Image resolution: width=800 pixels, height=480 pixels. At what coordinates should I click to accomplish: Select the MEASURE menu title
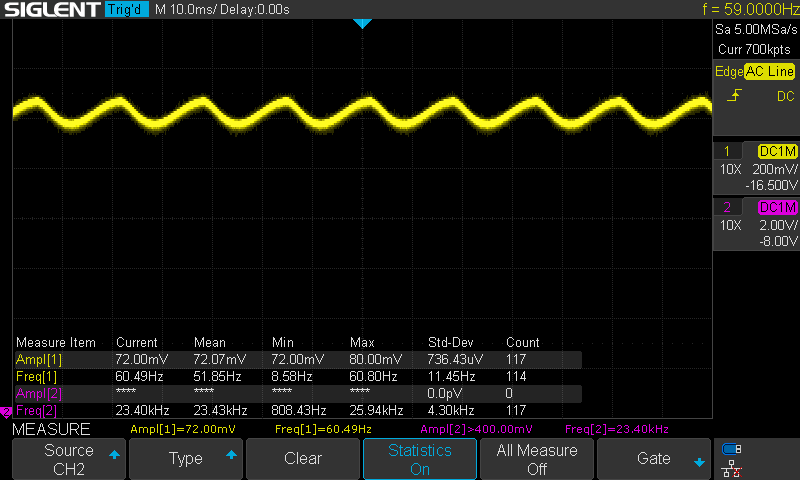[51, 429]
